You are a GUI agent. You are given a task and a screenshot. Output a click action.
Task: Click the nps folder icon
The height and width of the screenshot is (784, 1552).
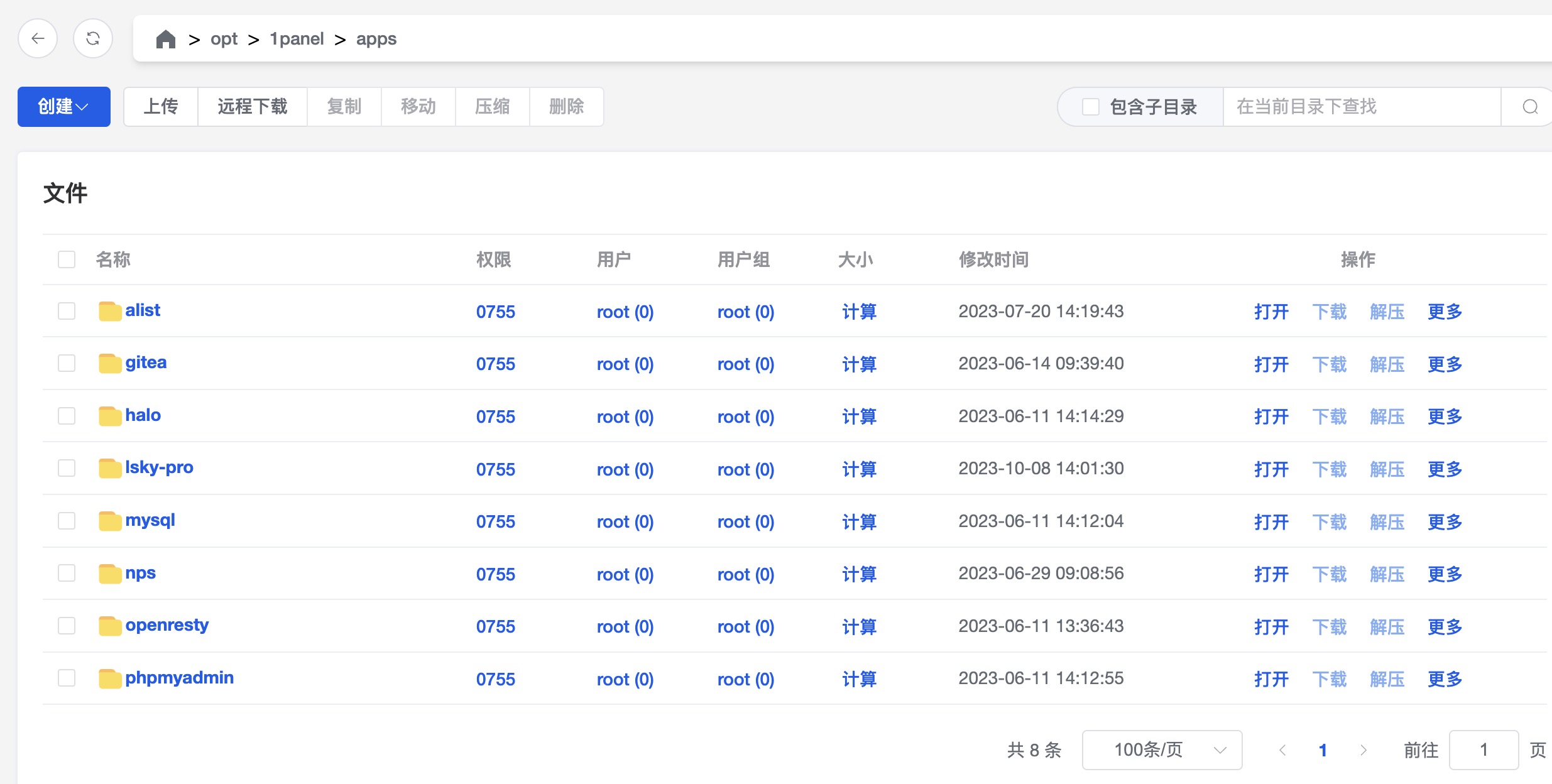pos(110,574)
